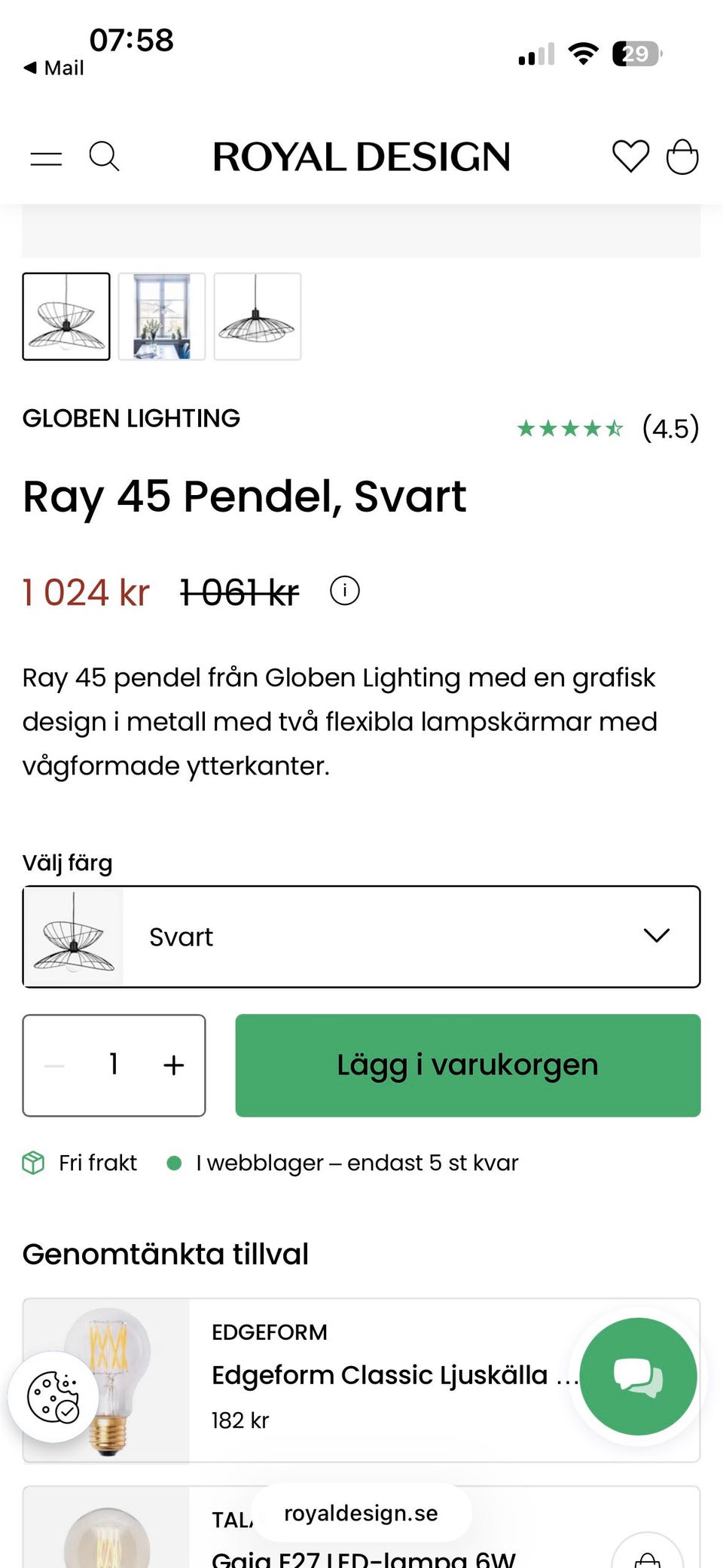This screenshot has width=723, height=1568.
Task: Open the green chat bubble
Action: [638, 1376]
